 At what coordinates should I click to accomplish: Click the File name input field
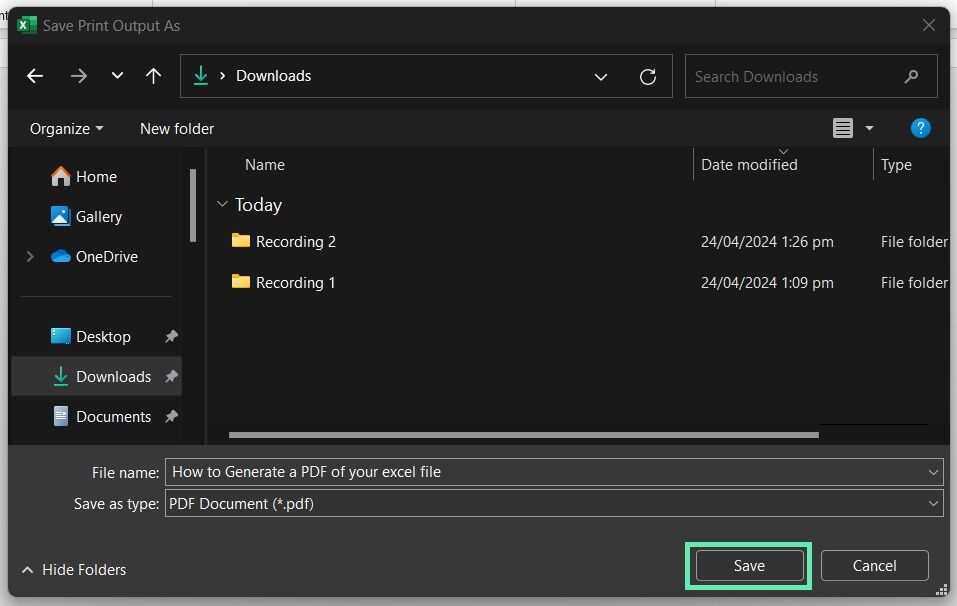tap(554, 472)
